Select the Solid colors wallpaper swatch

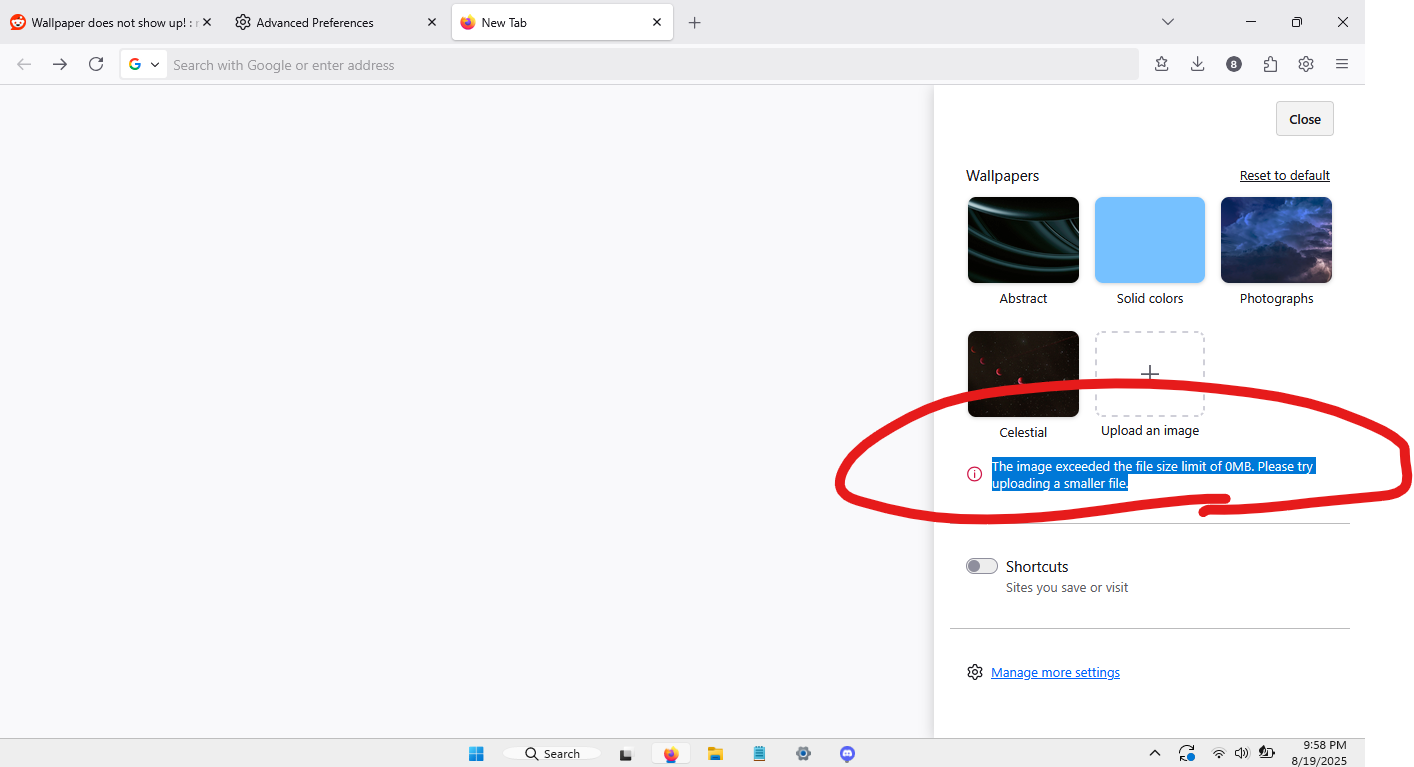1149,240
